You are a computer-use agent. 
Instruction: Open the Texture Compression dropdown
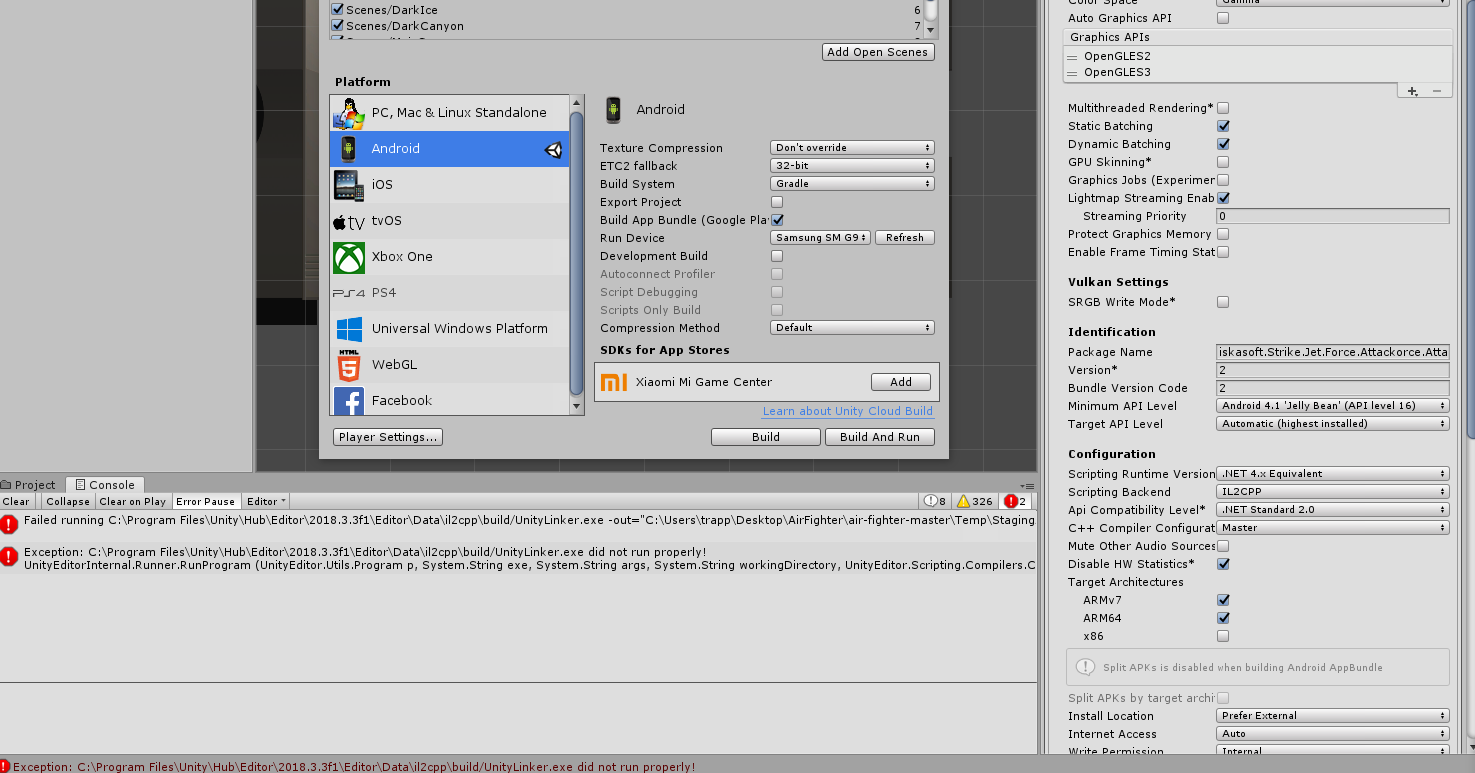(x=852, y=148)
